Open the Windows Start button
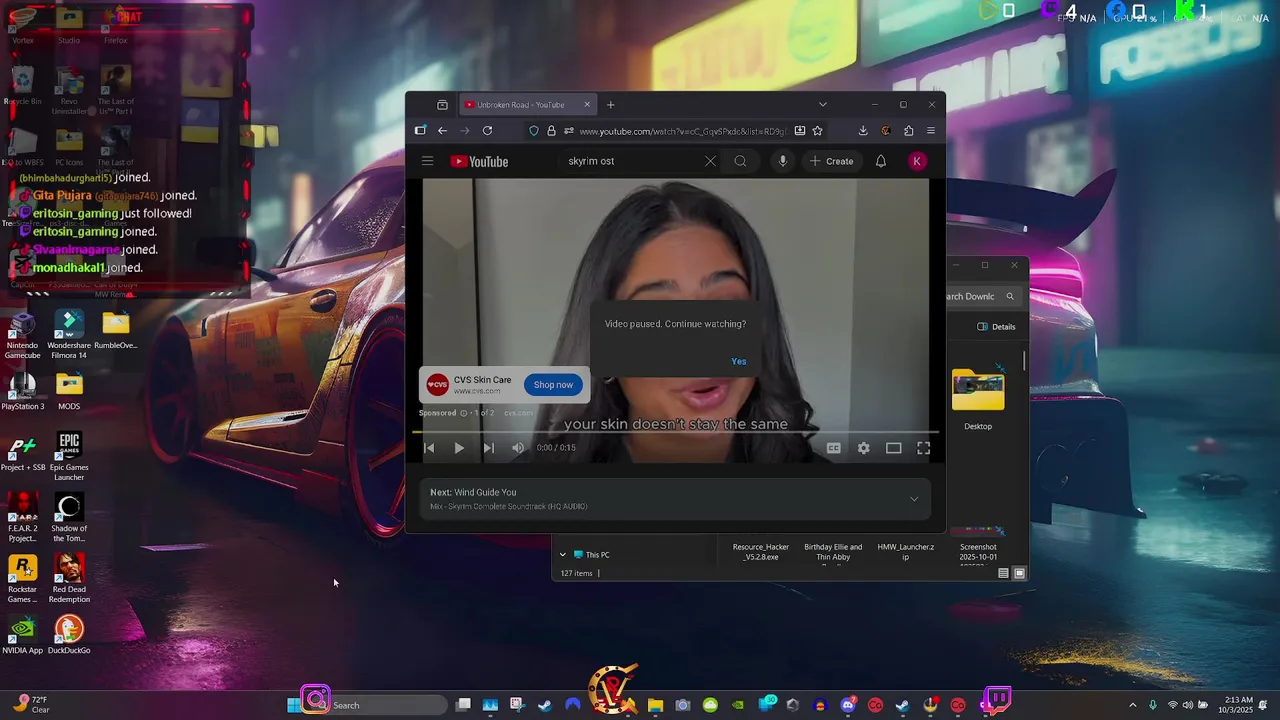The width and height of the screenshot is (1280, 720). [x=294, y=705]
